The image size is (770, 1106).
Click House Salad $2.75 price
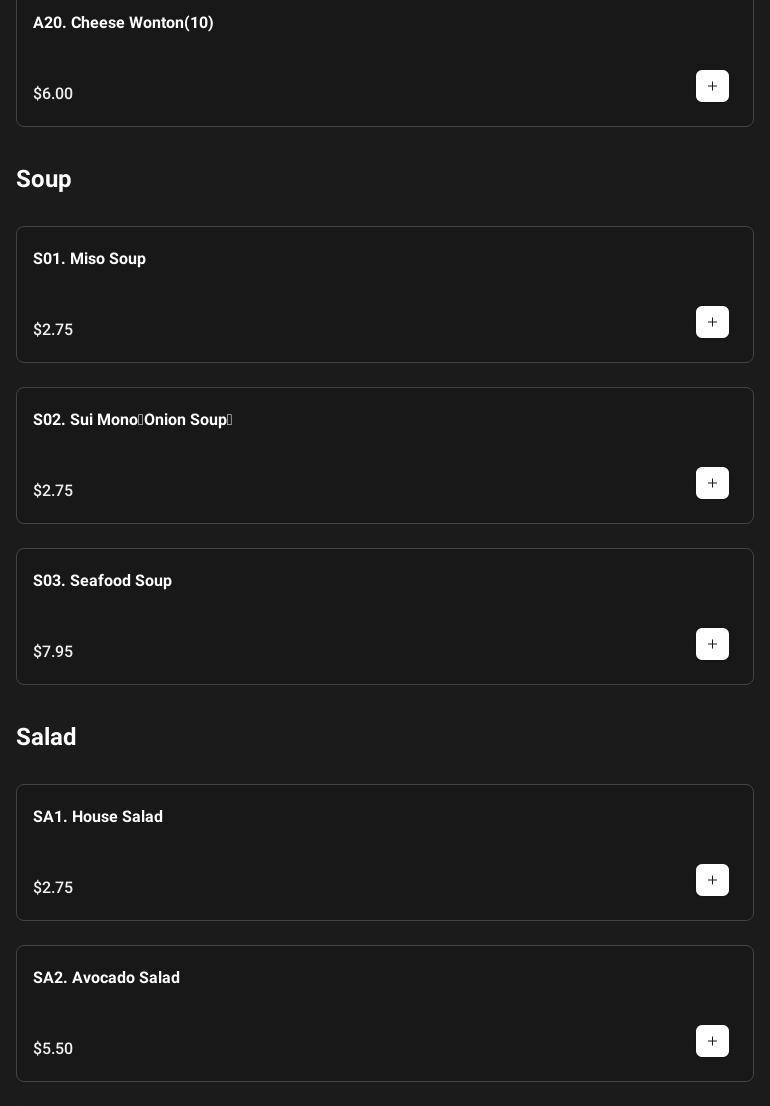coord(53,888)
